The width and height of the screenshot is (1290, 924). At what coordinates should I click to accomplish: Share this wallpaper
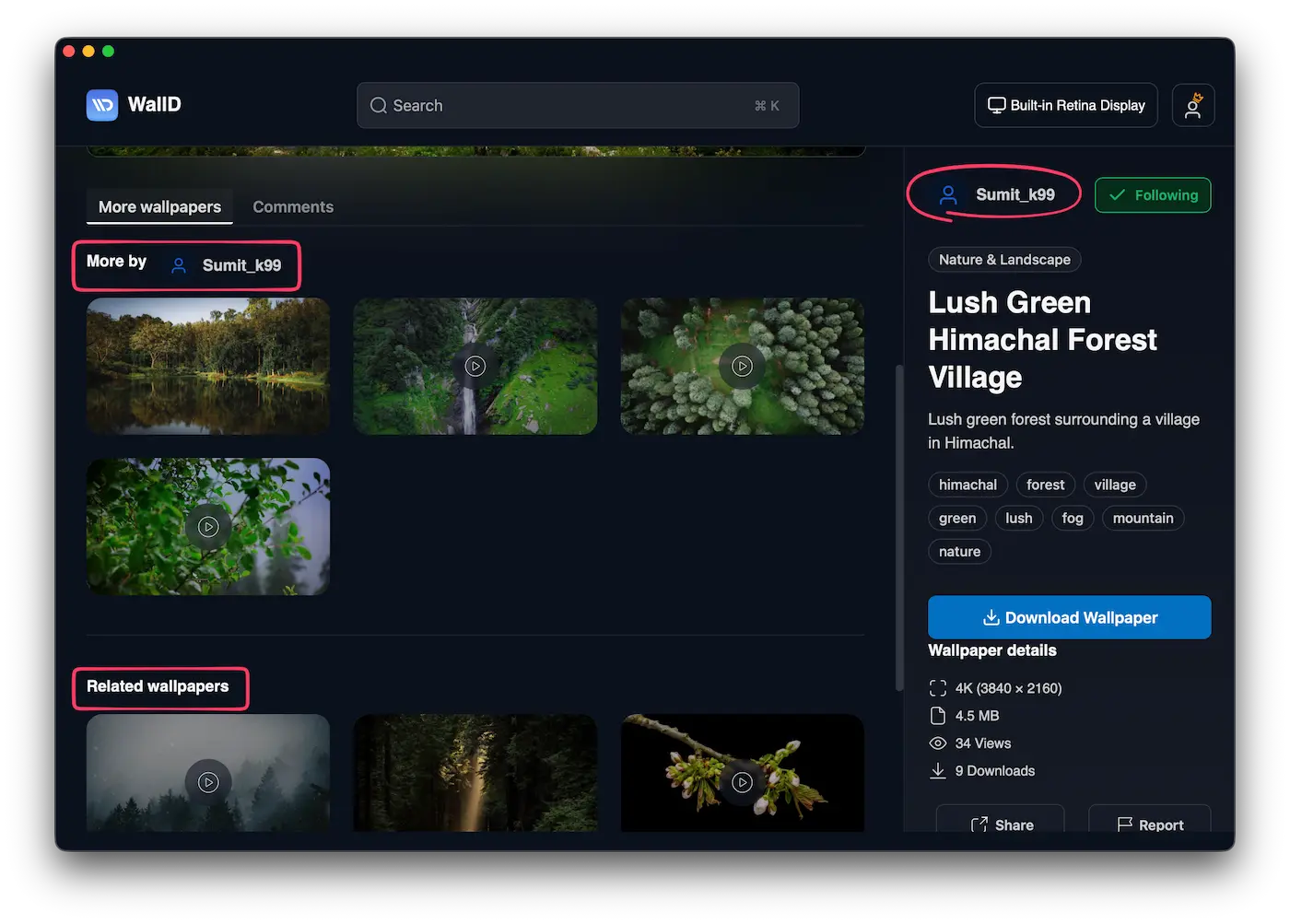[x=1001, y=824]
